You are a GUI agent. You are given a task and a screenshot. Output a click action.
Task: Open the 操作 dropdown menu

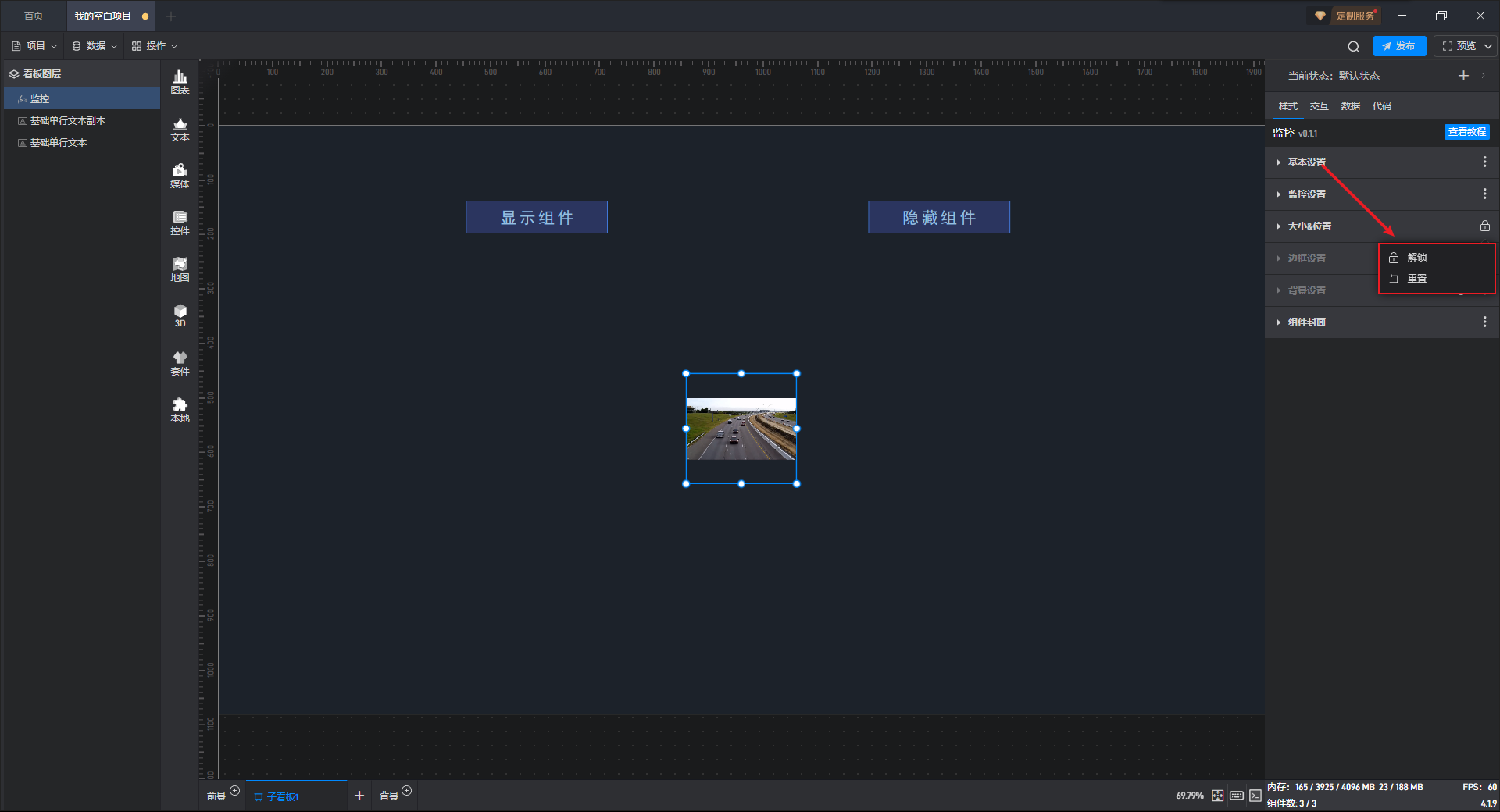155,46
